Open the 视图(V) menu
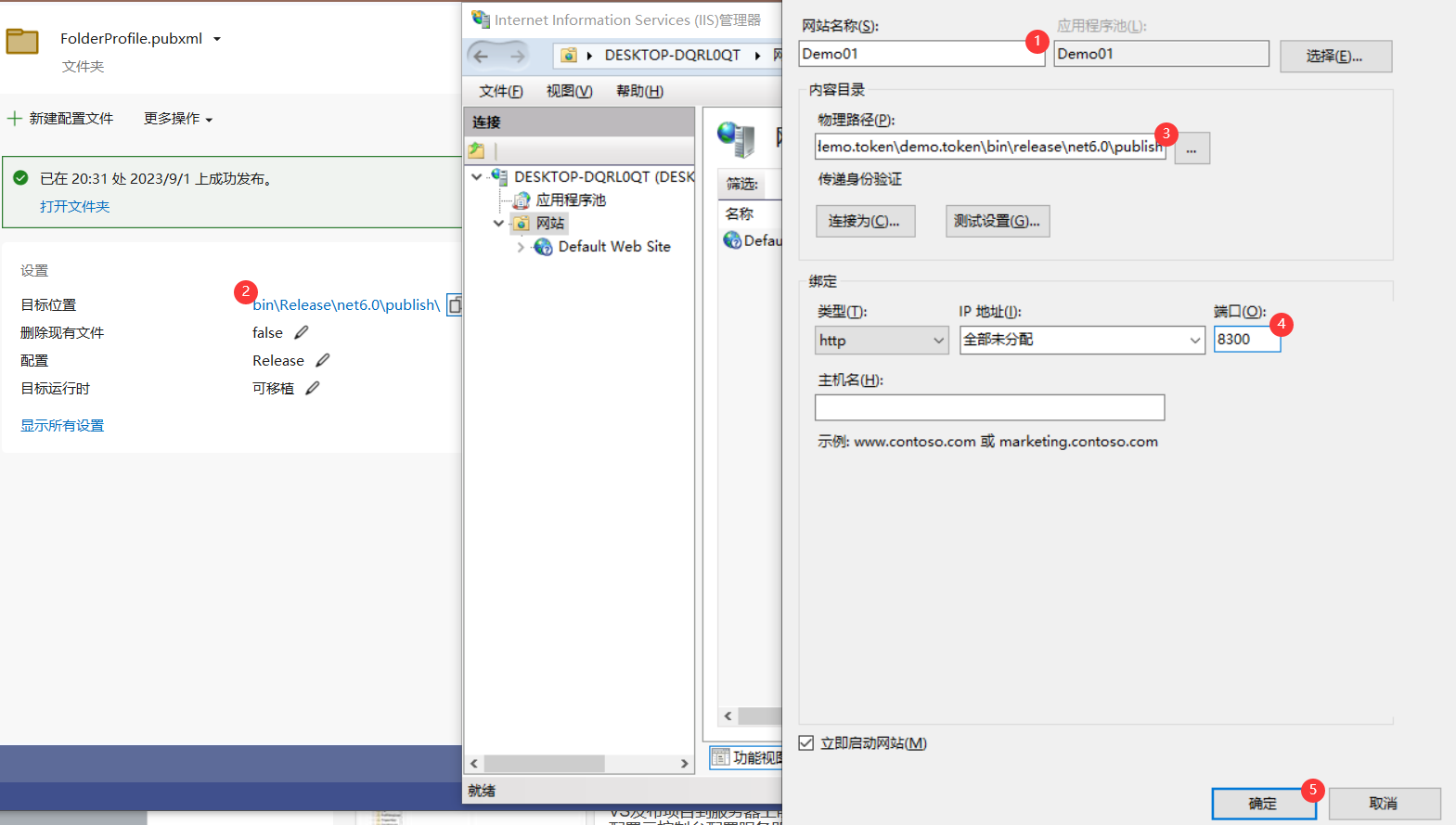This screenshot has height=825, width=1456. tap(570, 91)
